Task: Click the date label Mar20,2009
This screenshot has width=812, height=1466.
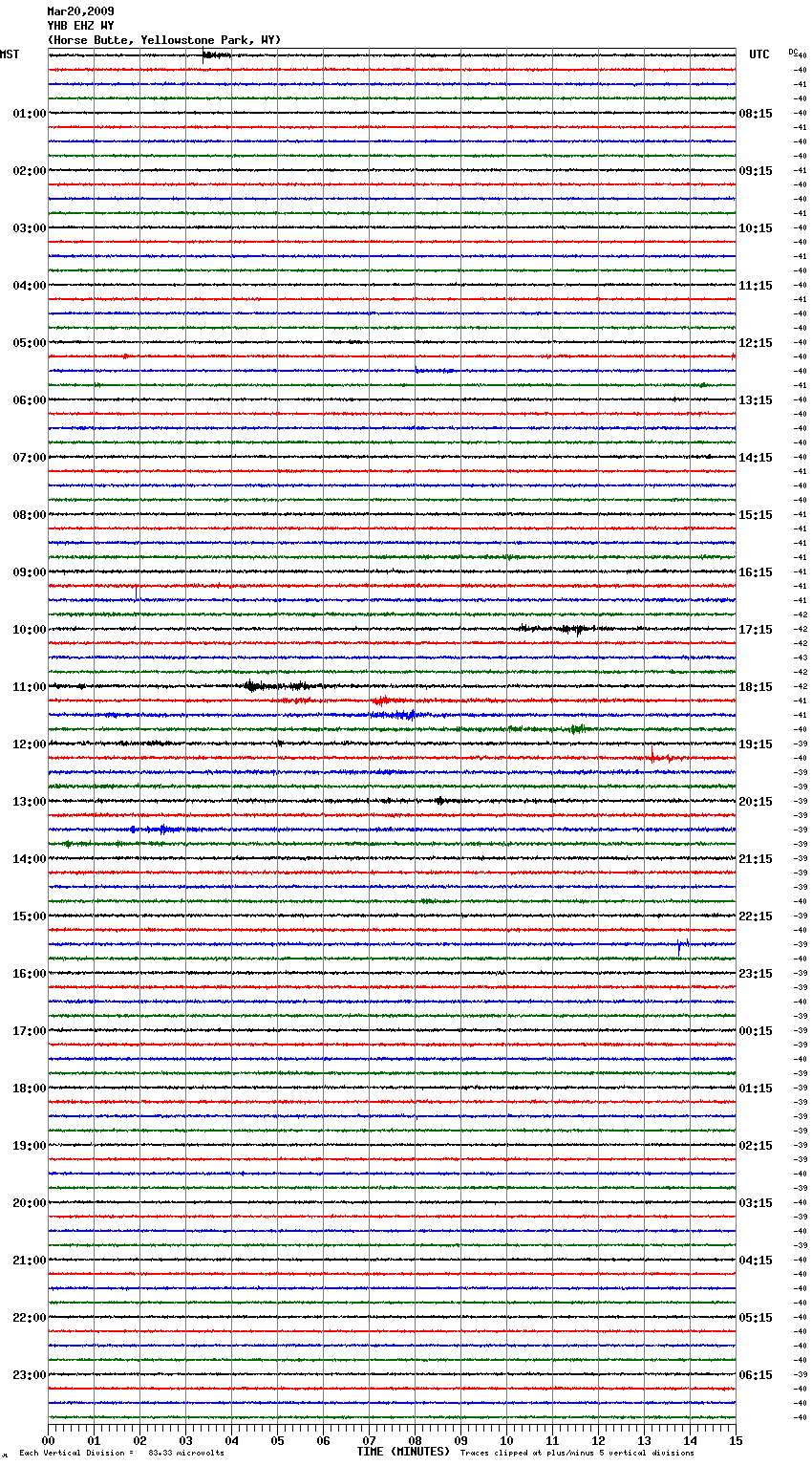Action: [80, 11]
